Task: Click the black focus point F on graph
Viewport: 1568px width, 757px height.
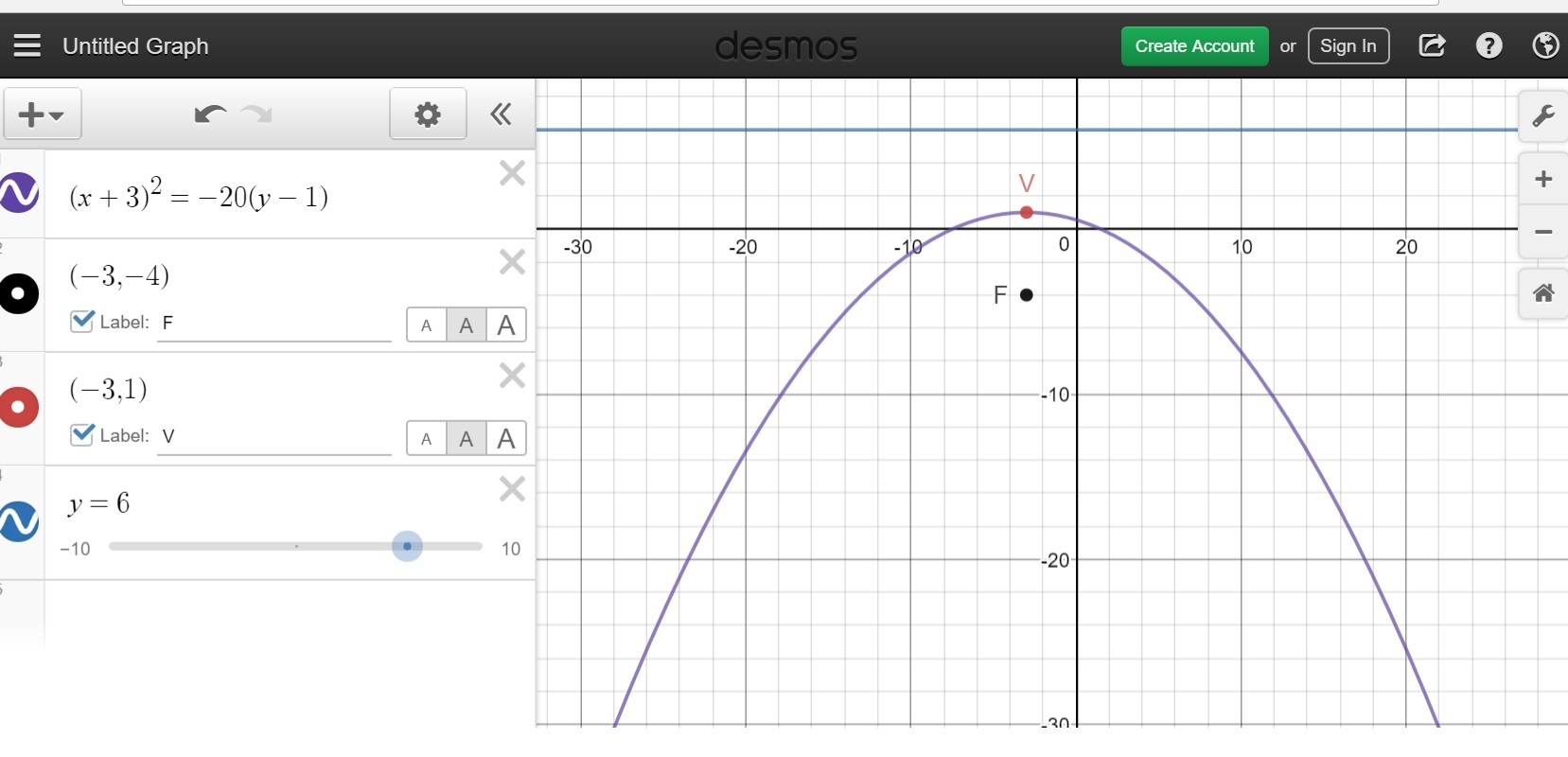Action: (x=1027, y=295)
